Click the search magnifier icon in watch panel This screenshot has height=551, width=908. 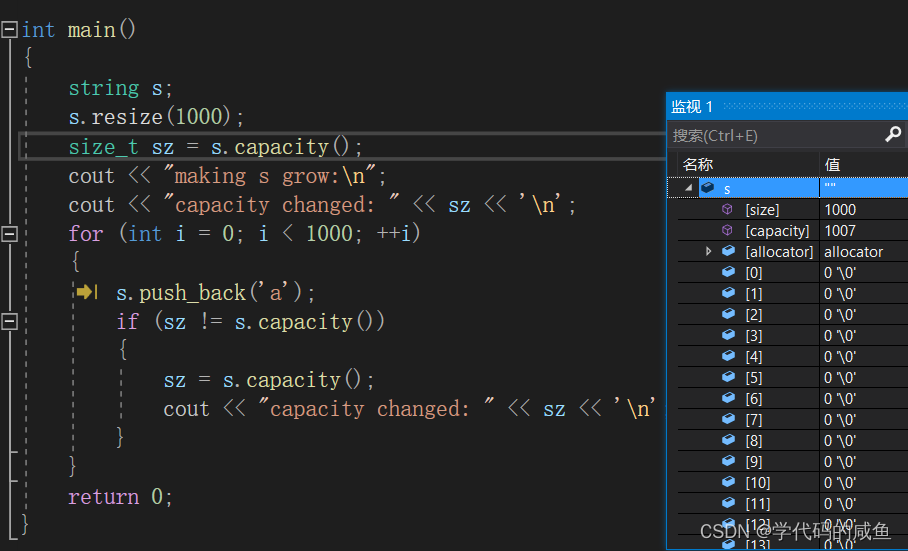pos(894,134)
